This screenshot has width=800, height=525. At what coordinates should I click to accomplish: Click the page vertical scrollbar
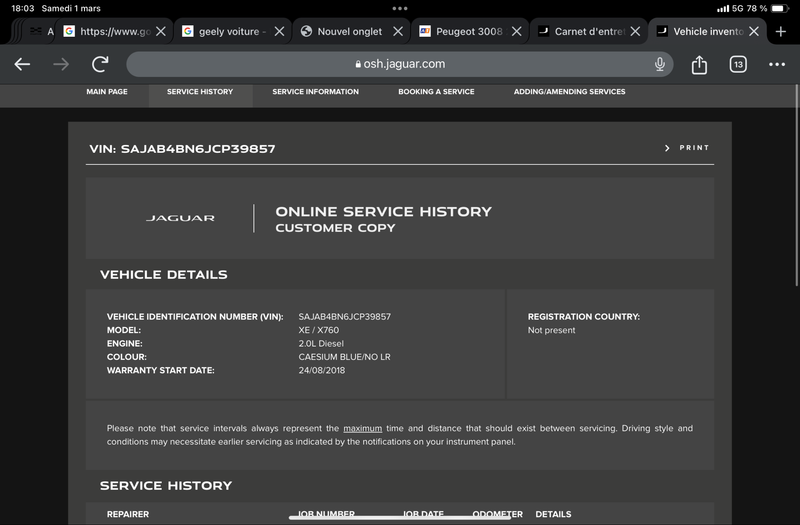[x=796, y=186]
